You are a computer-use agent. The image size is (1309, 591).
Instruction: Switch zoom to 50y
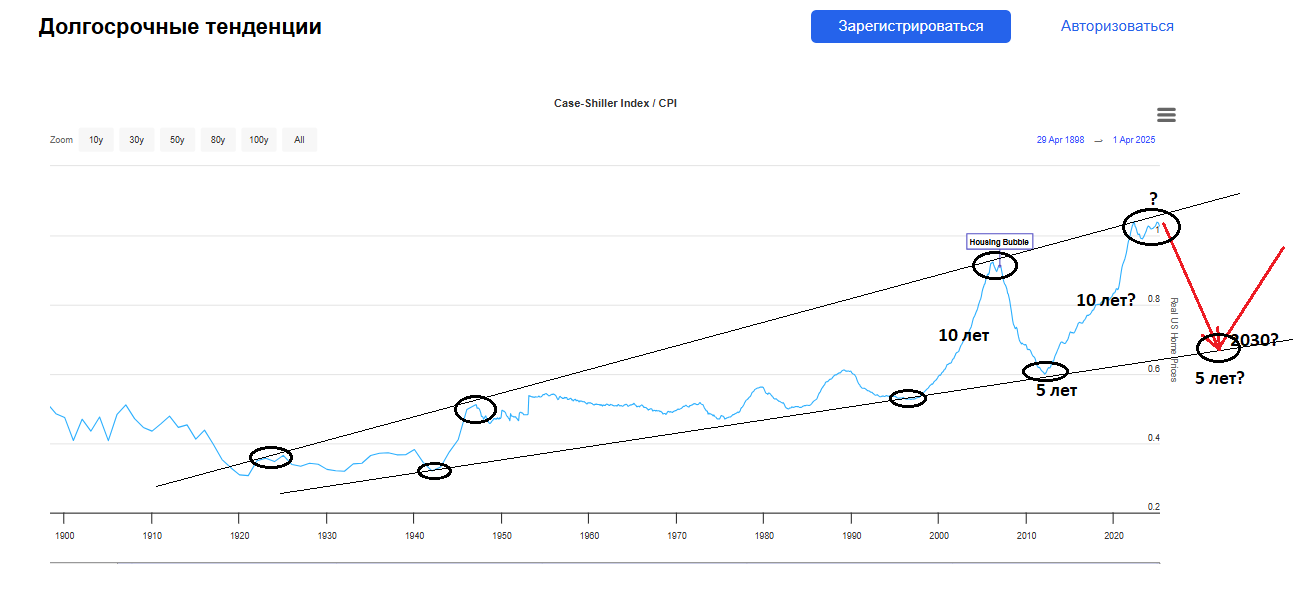(177, 140)
